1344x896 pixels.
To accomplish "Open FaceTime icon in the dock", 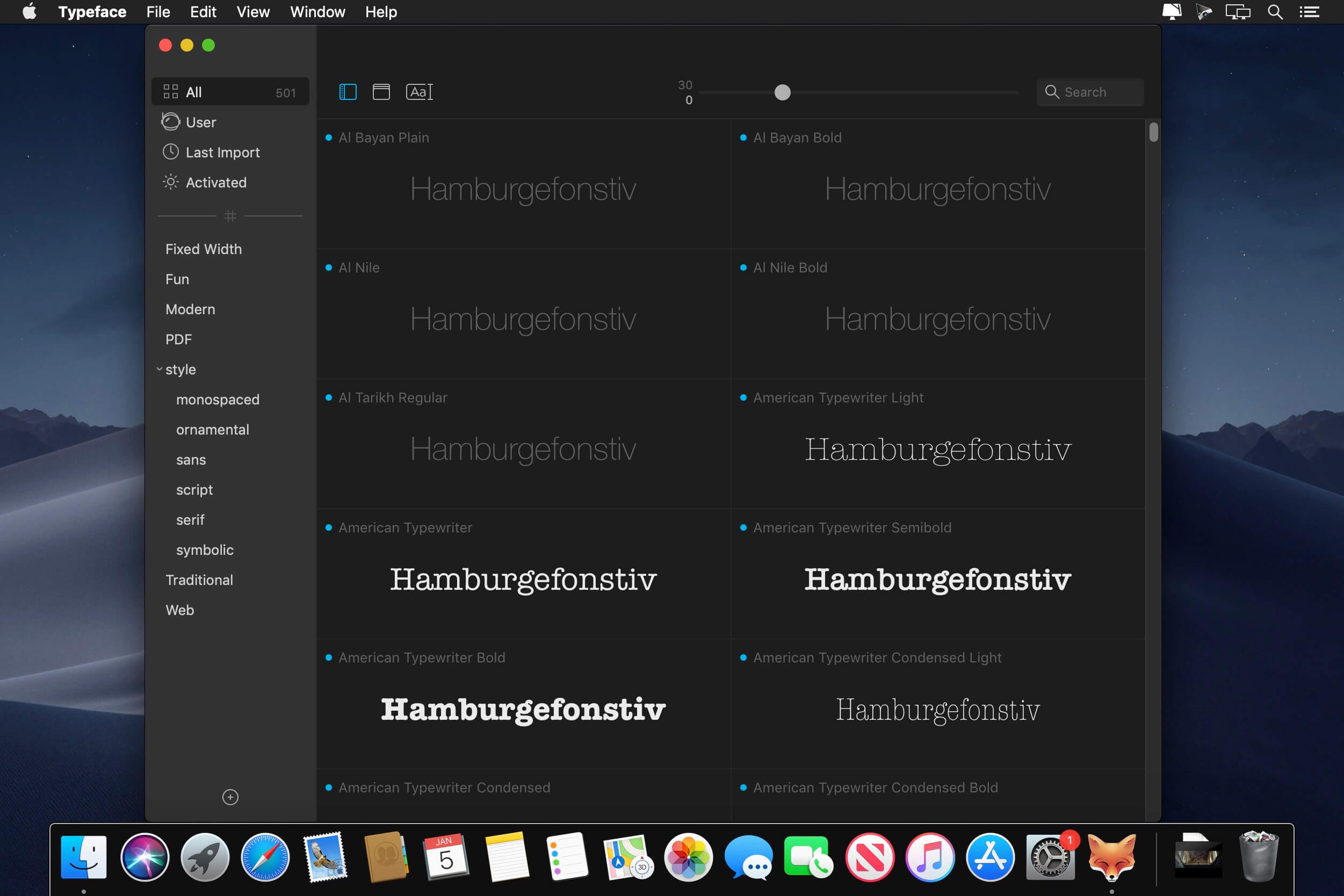I will point(809,857).
